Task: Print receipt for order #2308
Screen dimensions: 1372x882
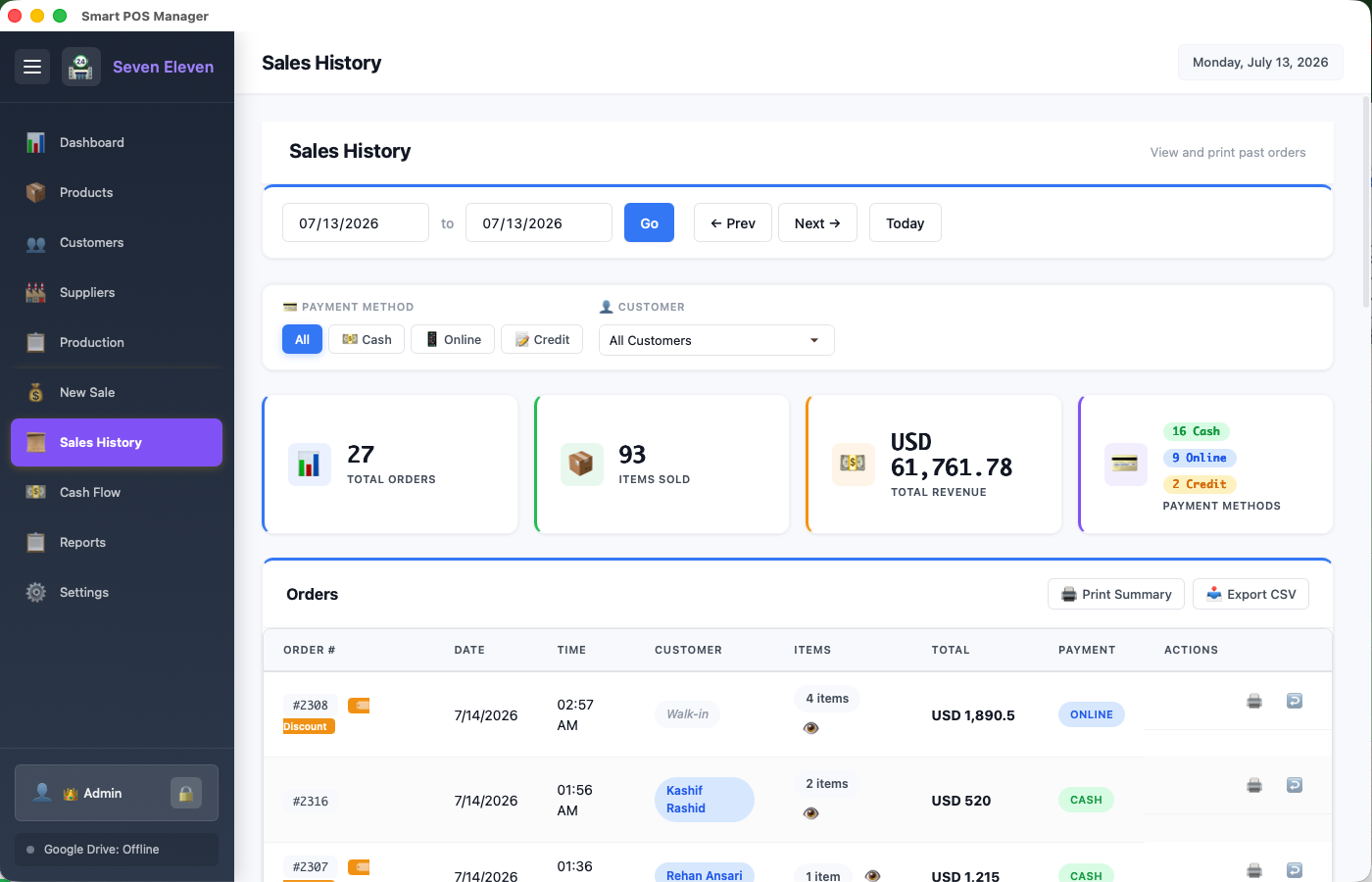Action: tap(1254, 701)
